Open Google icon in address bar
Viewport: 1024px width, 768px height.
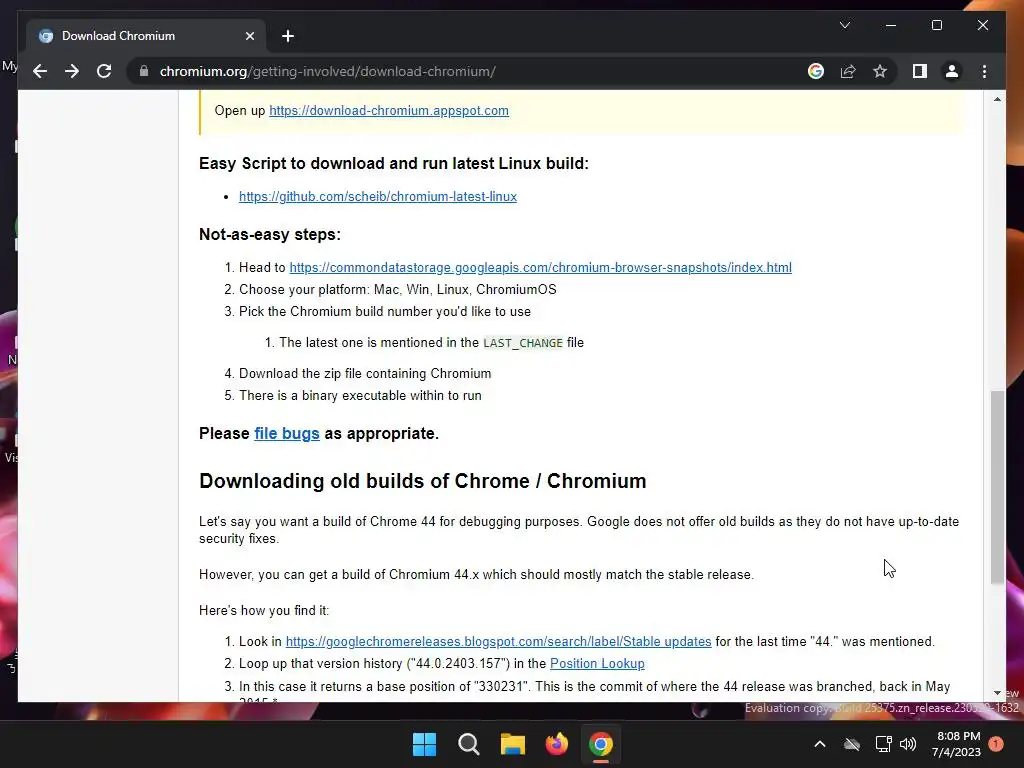pyautogui.click(x=816, y=71)
